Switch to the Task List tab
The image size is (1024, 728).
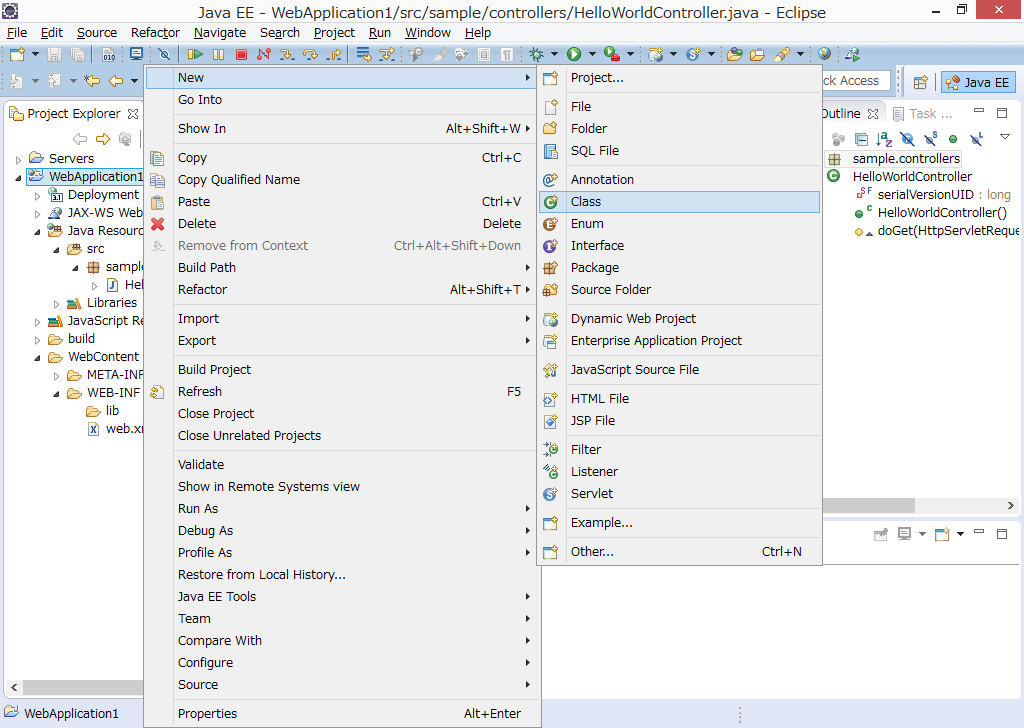point(923,114)
